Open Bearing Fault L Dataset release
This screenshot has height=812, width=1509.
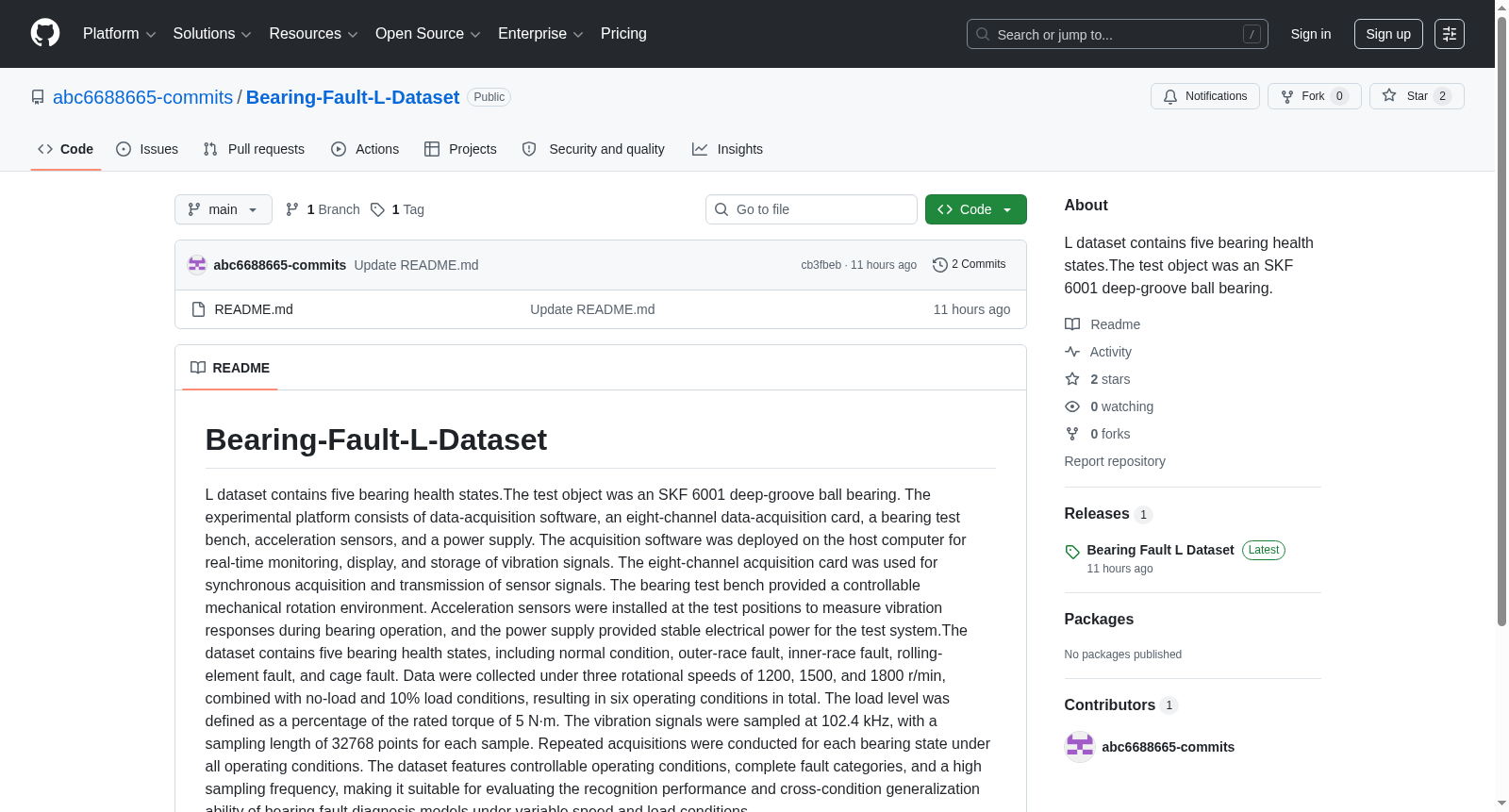pyautogui.click(x=1160, y=550)
